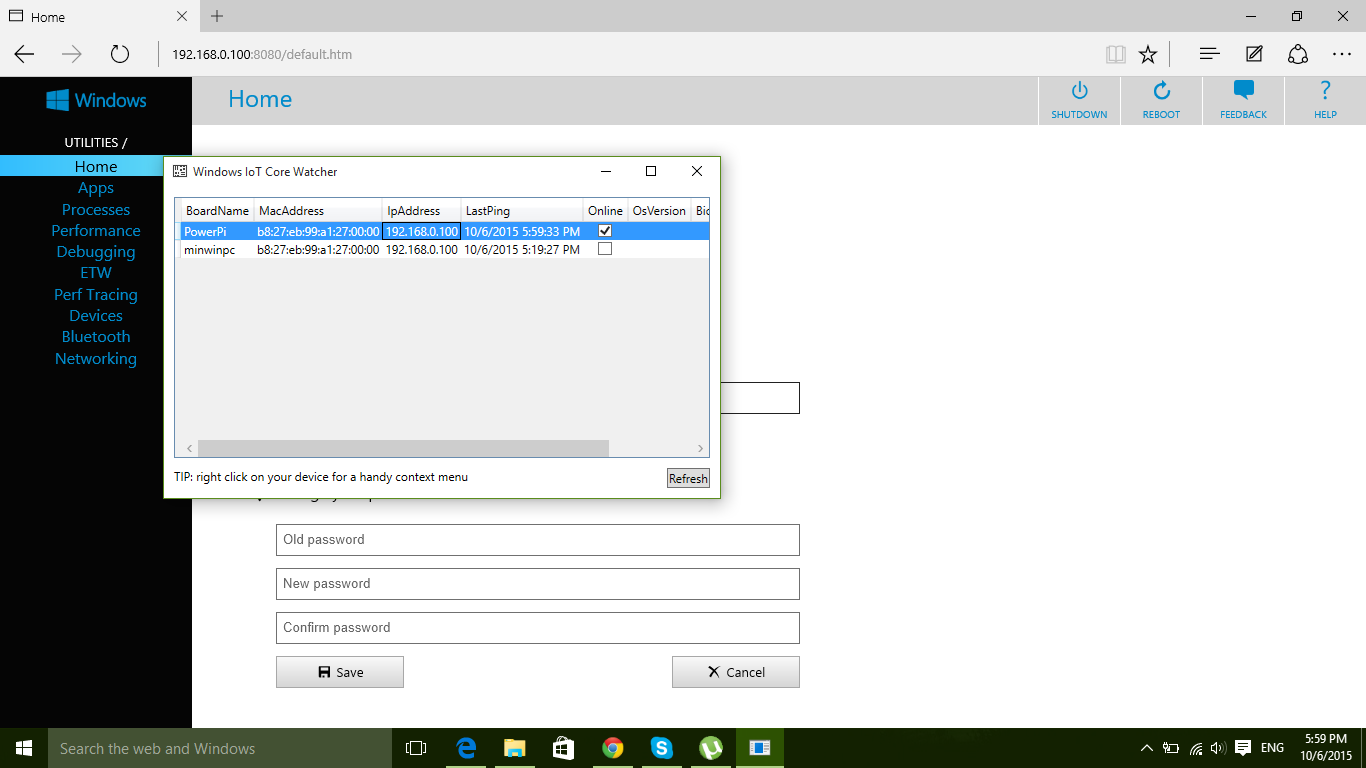Click Search the web and Windows box
This screenshot has height=768, width=1366.
coord(220,748)
